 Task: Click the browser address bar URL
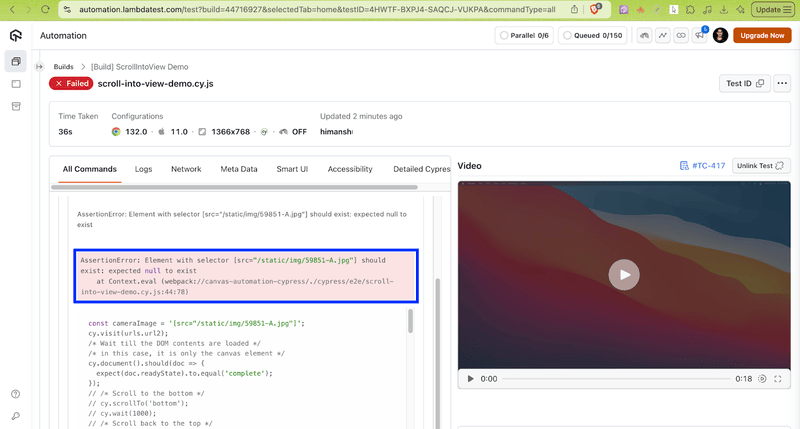click(x=317, y=10)
